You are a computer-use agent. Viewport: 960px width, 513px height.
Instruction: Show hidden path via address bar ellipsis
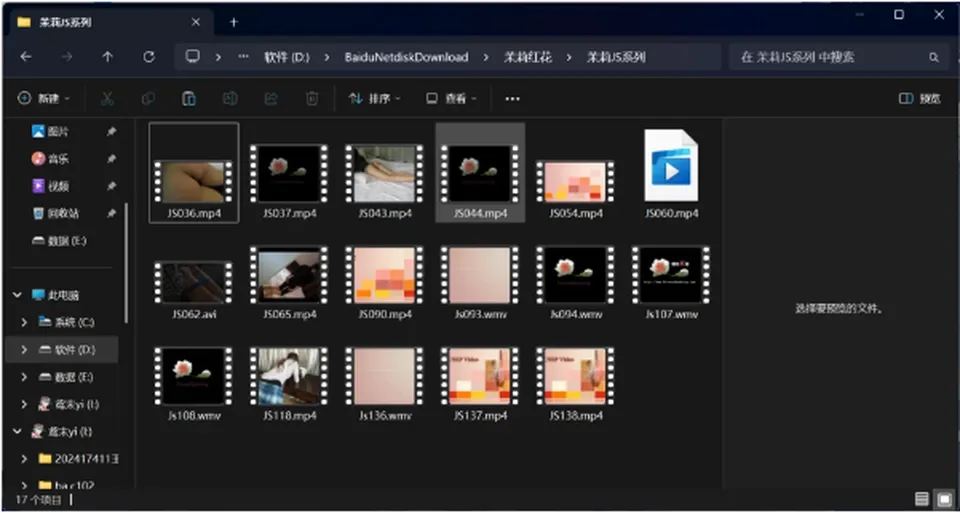pyautogui.click(x=244, y=57)
